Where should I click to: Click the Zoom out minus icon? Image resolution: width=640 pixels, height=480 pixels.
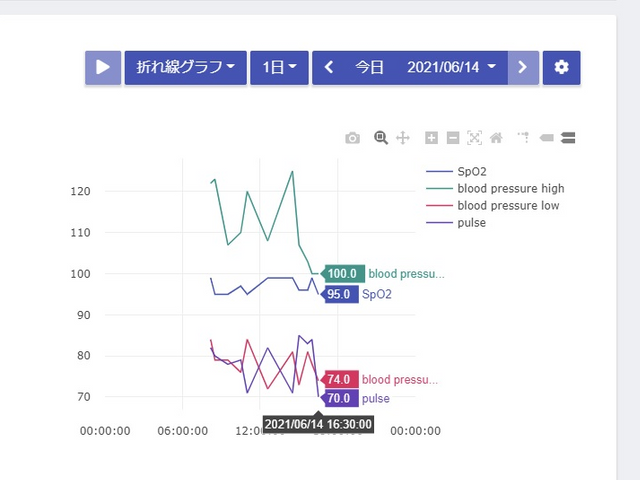coord(452,138)
